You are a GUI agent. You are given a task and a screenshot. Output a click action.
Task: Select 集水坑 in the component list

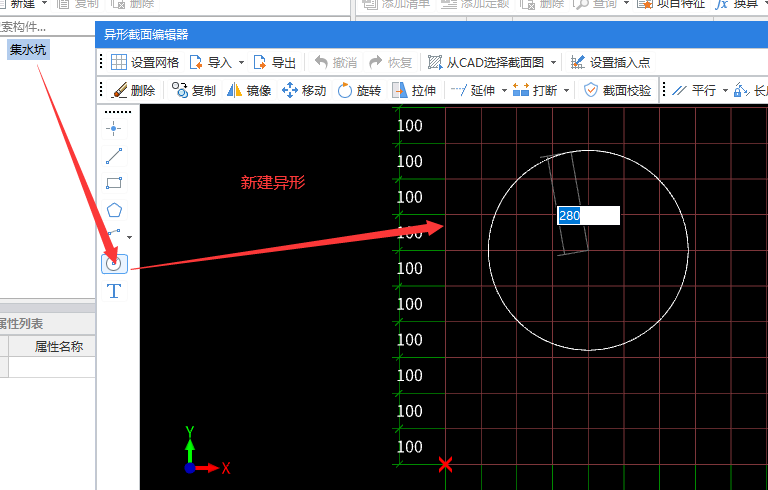pyautogui.click(x=28, y=49)
